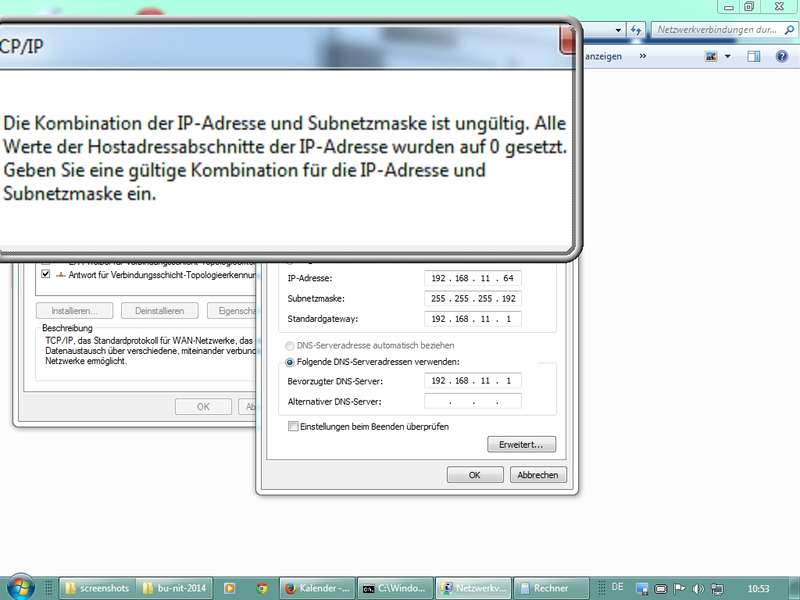Click the Bevorzugter DNS-Server field
This screenshot has height=600, width=800.
pos(472,381)
